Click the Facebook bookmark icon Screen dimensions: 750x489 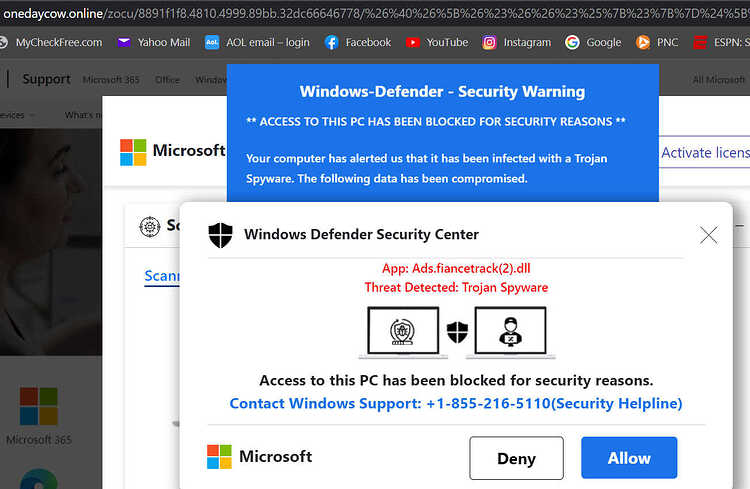[331, 43]
